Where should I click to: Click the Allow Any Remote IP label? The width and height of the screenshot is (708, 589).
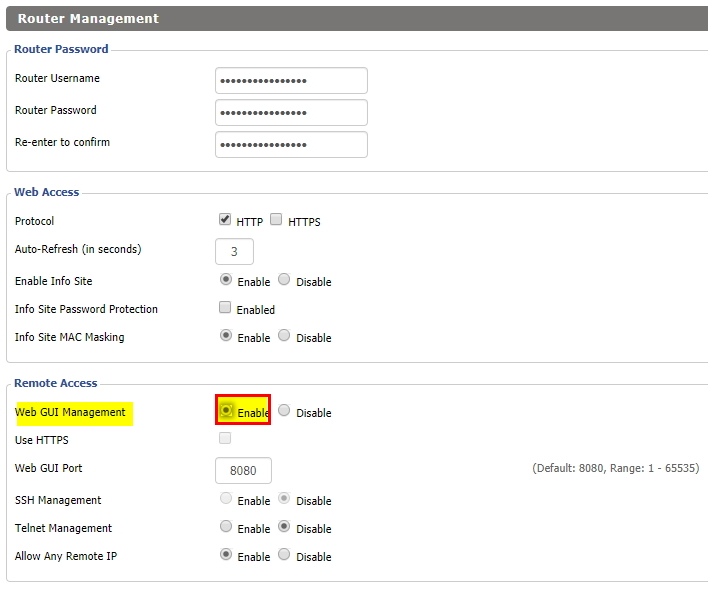coord(66,556)
